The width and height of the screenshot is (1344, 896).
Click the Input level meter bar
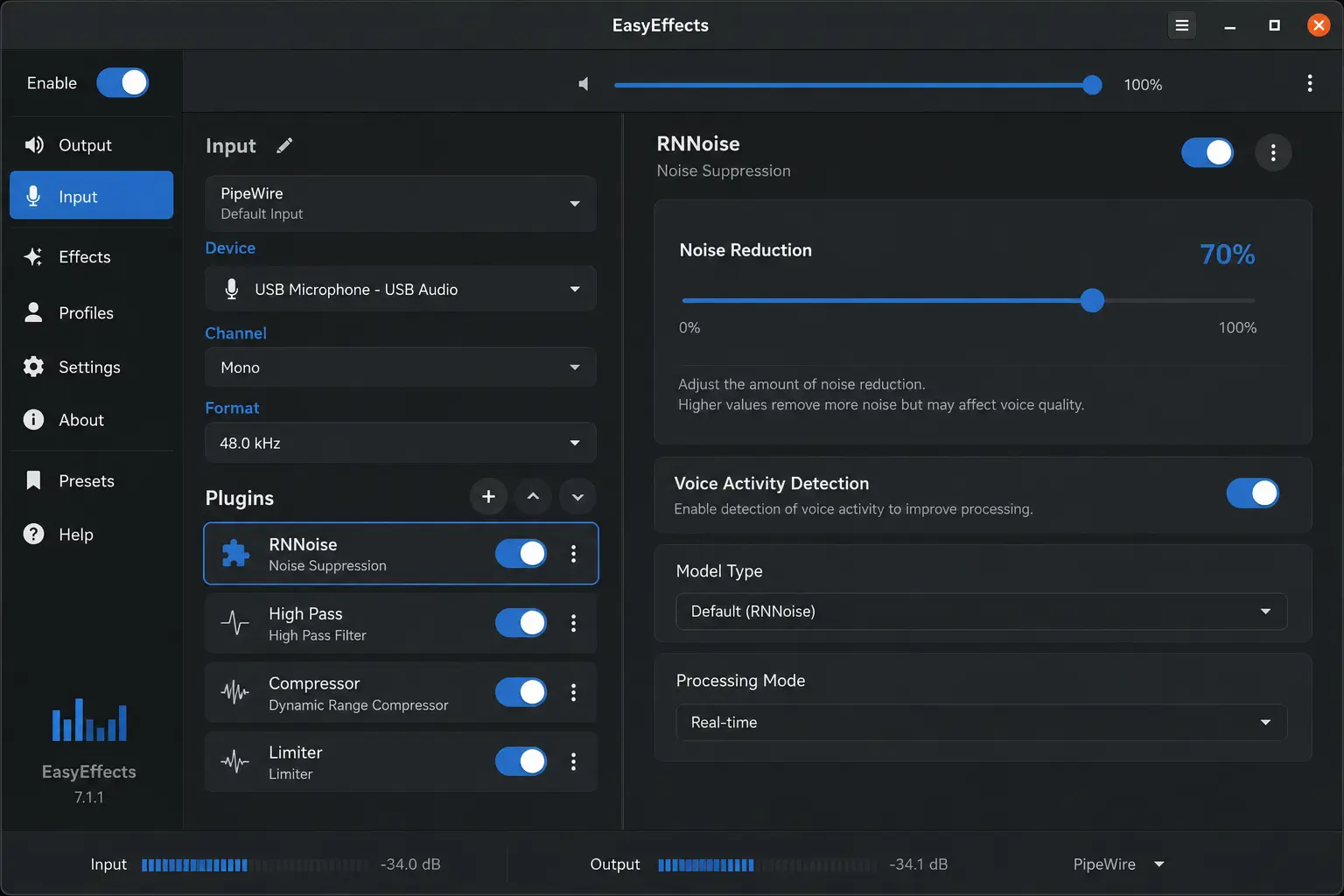click(x=255, y=864)
